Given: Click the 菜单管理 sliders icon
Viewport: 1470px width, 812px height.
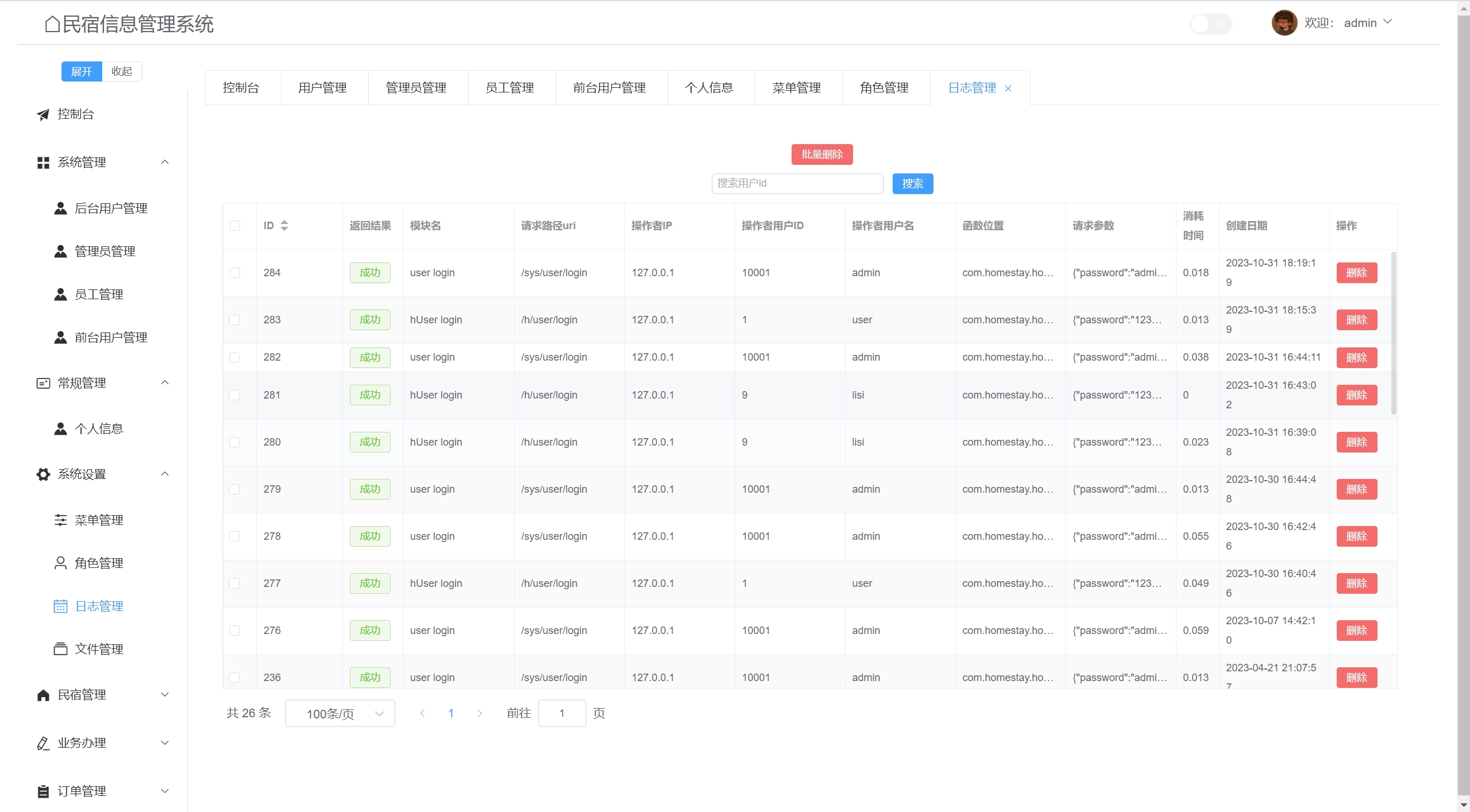Looking at the screenshot, I should [60, 520].
